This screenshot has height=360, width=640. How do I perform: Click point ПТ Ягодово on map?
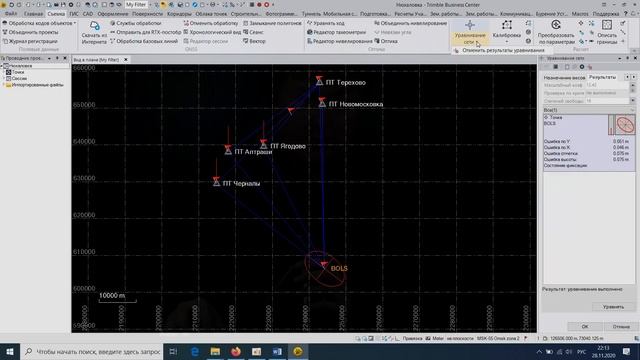(264, 145)
